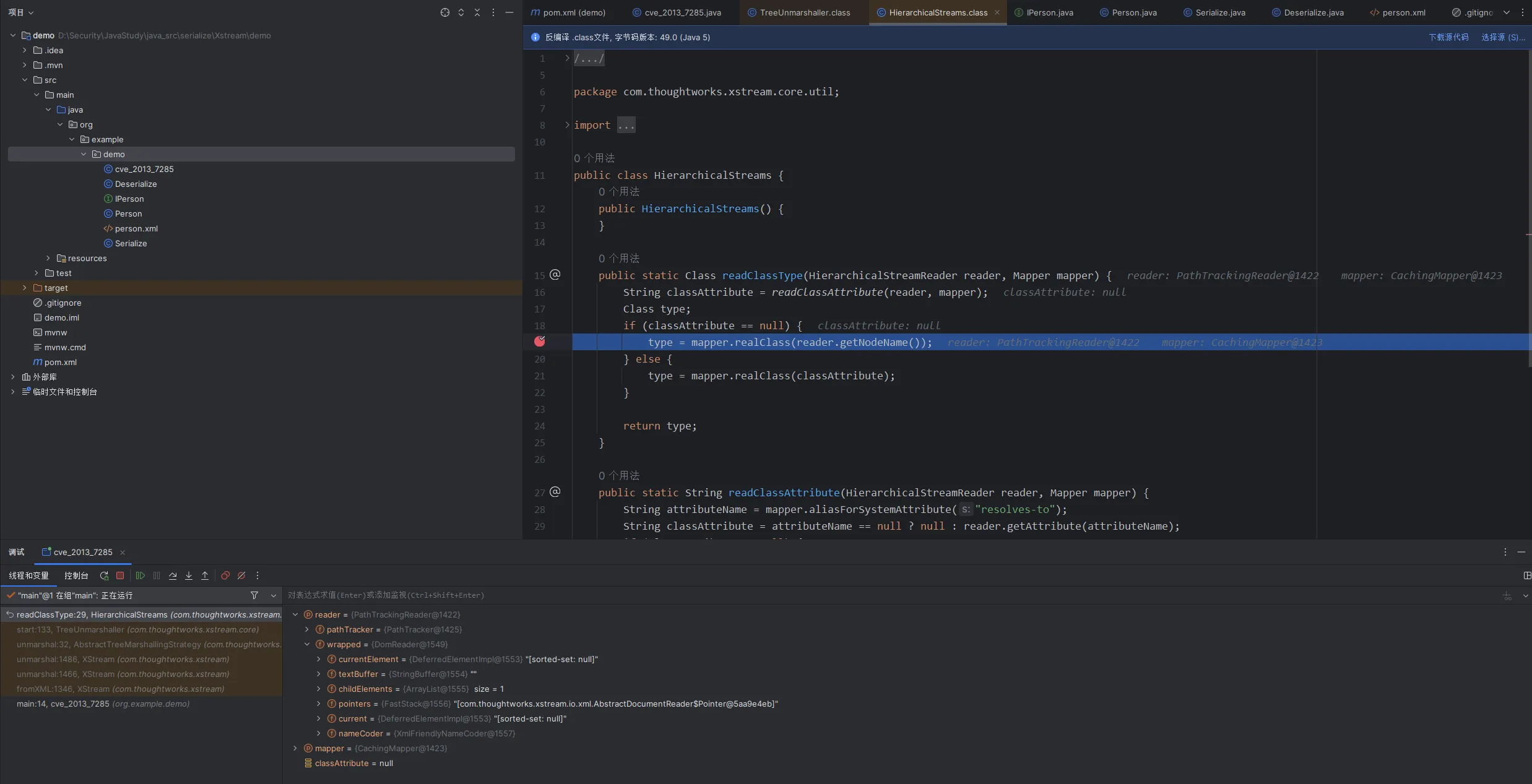Image resolution: width=1532 pixels, height=784 pixels.
Task: Open View Breakpoints dialog
Action: 225,575
